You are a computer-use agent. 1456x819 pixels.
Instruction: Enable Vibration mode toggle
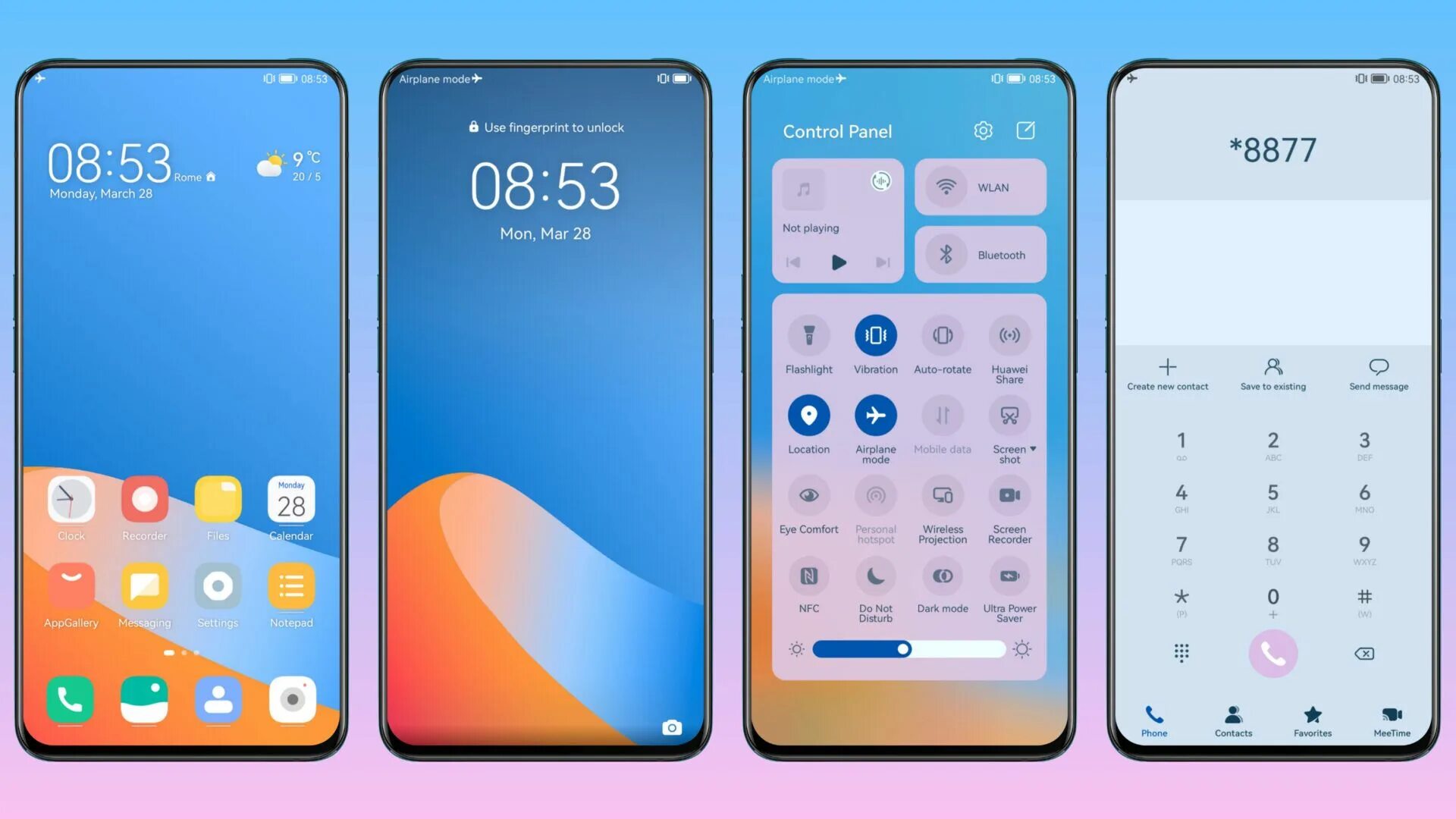(875, 336)
